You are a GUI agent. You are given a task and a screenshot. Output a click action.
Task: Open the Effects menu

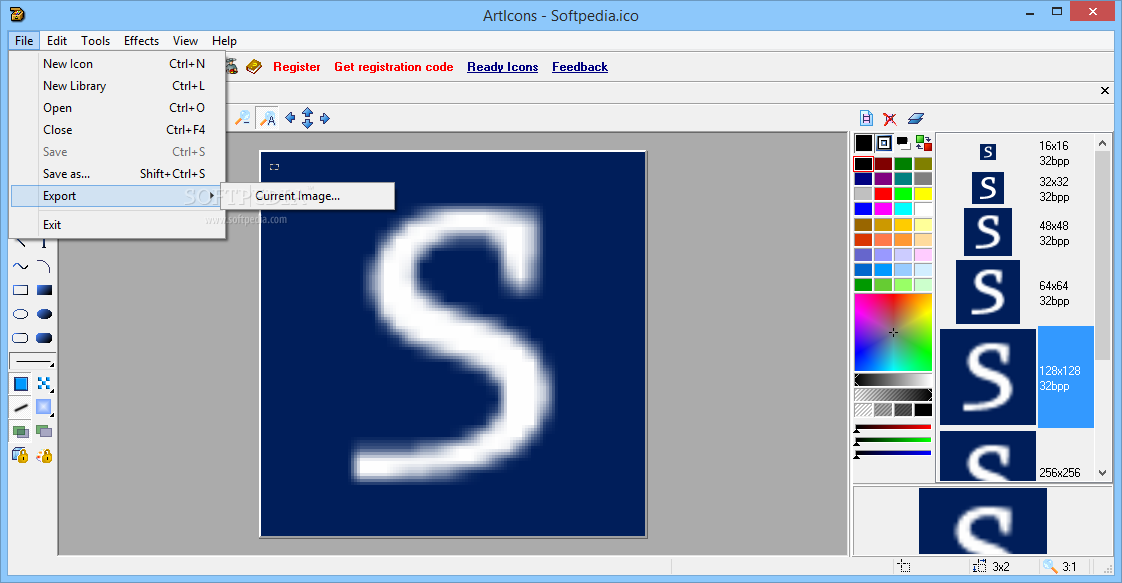(141, 41)
